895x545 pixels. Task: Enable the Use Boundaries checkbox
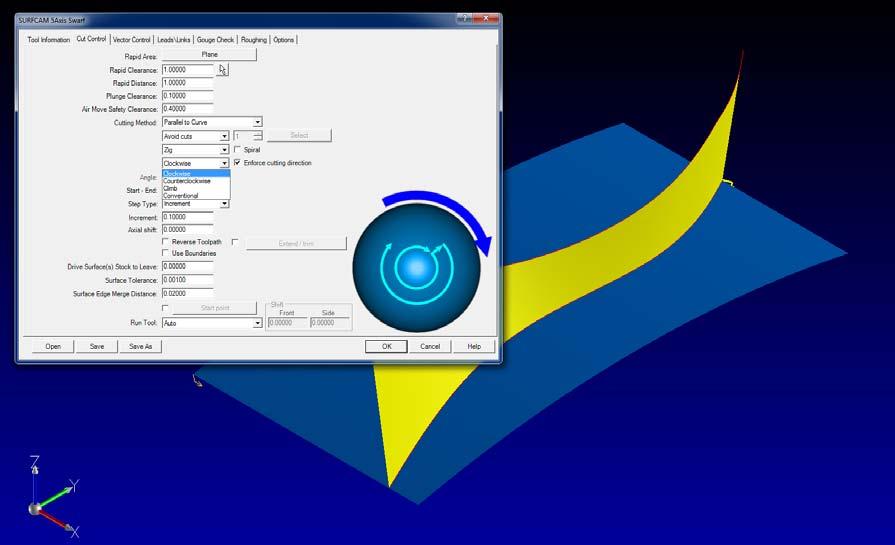pyautogui.click(x=166, y=253)
